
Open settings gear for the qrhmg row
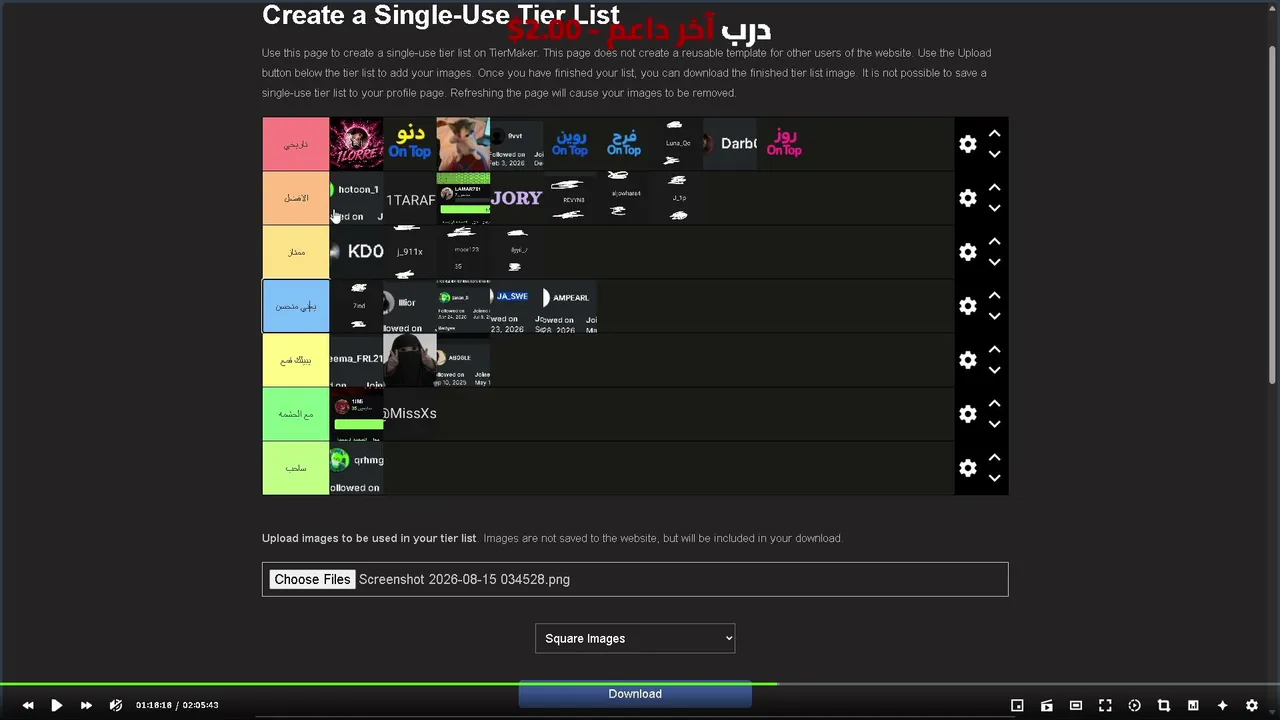tap(968, 468)
